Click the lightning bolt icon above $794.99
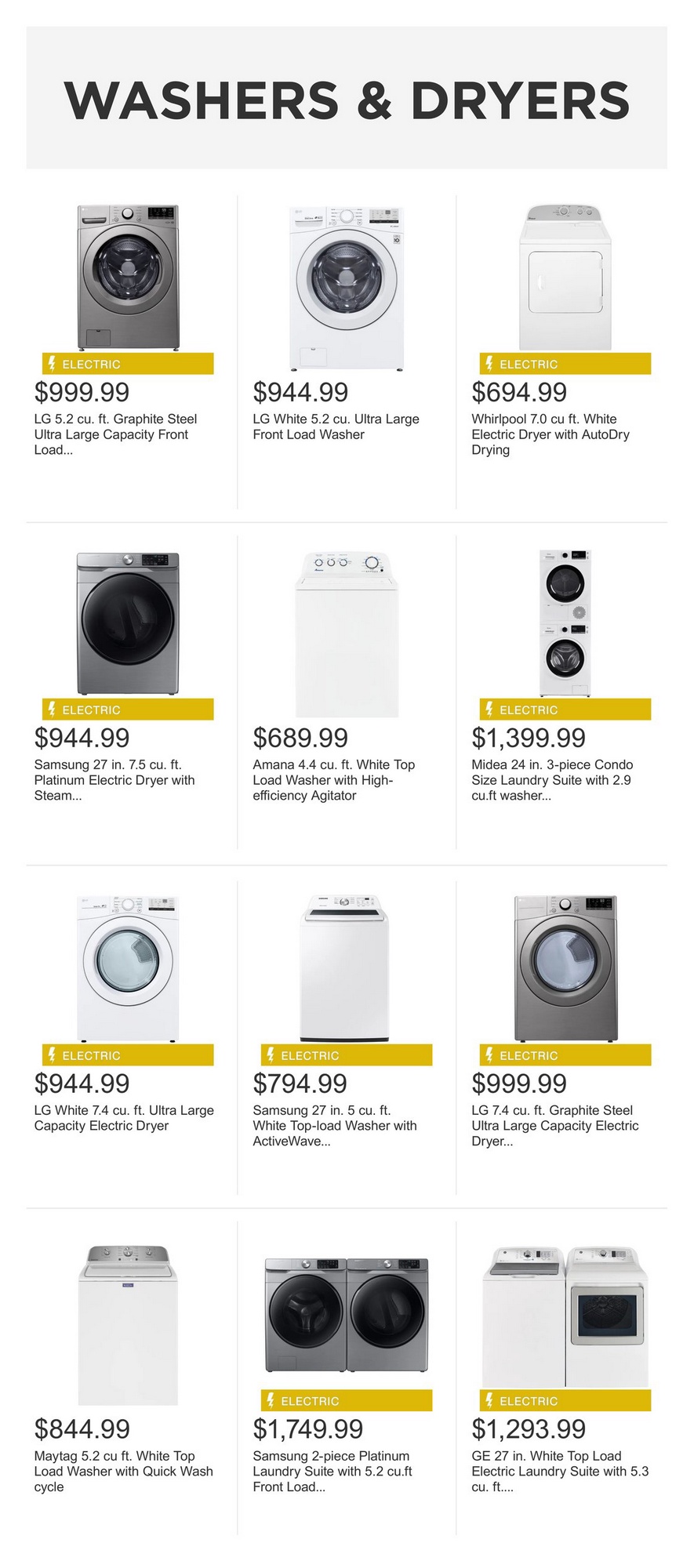This screenshot has width=694, height=1568. [271, 1055]
